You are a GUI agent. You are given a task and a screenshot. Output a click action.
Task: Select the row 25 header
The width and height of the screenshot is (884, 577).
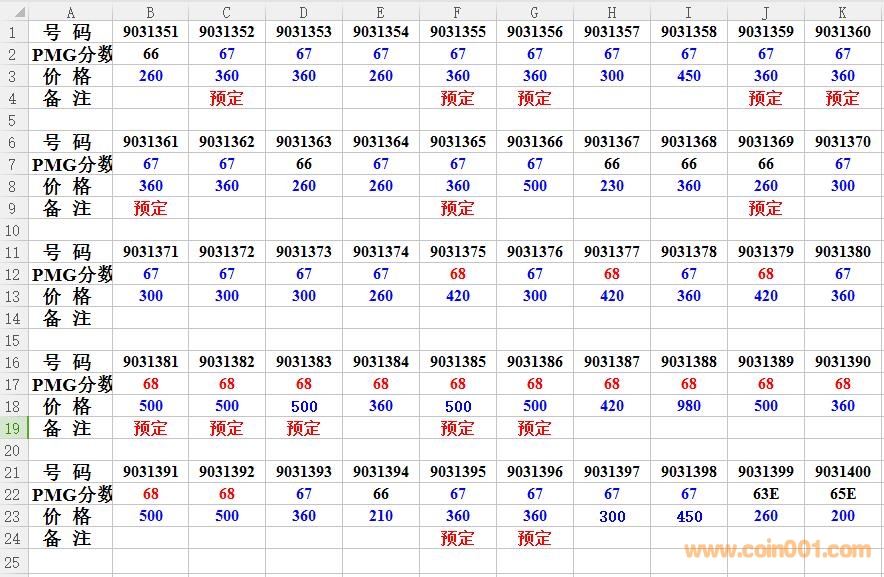tap(13, 564)
